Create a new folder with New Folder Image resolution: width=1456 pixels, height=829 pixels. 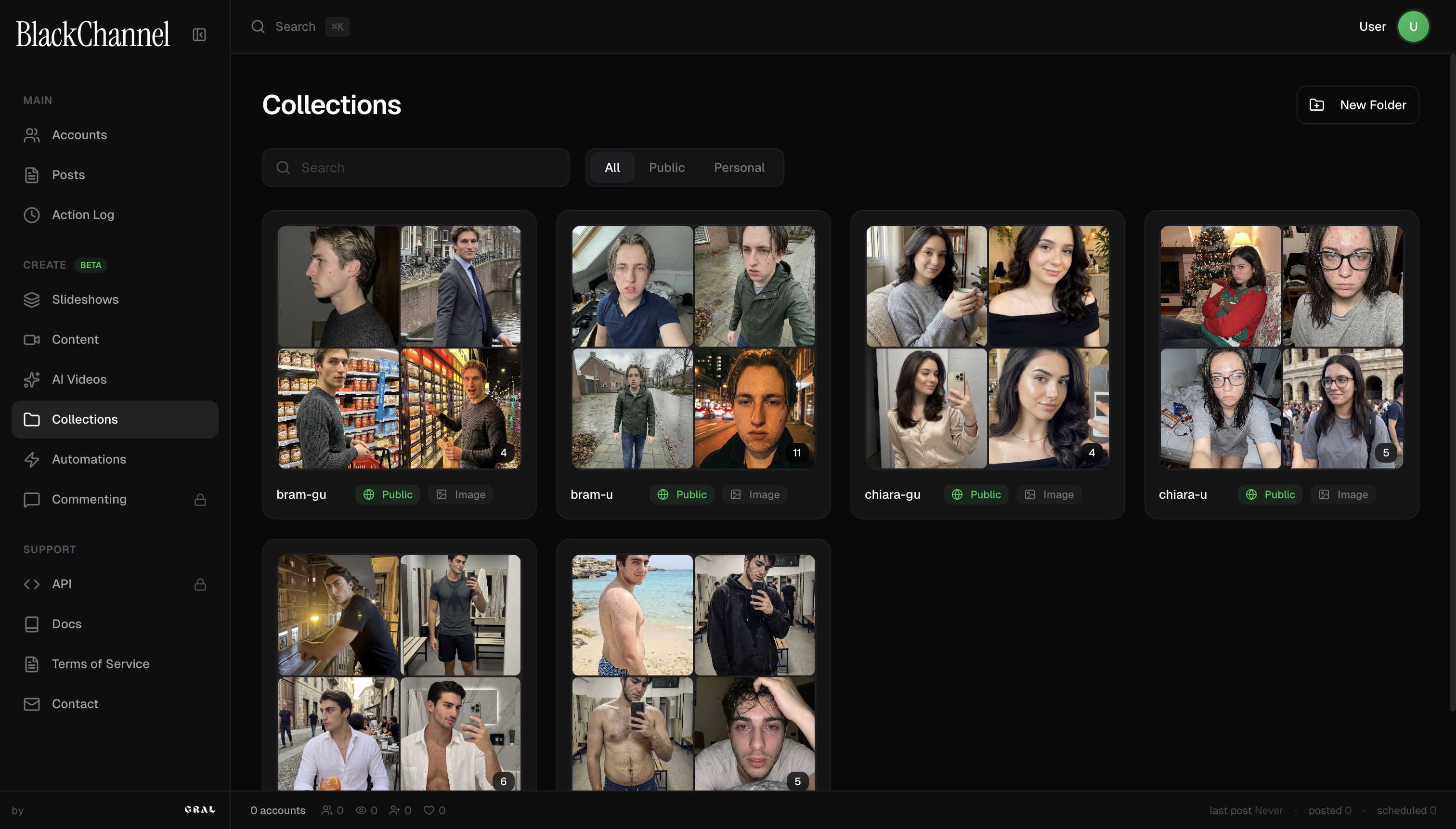coord(1357,105)
